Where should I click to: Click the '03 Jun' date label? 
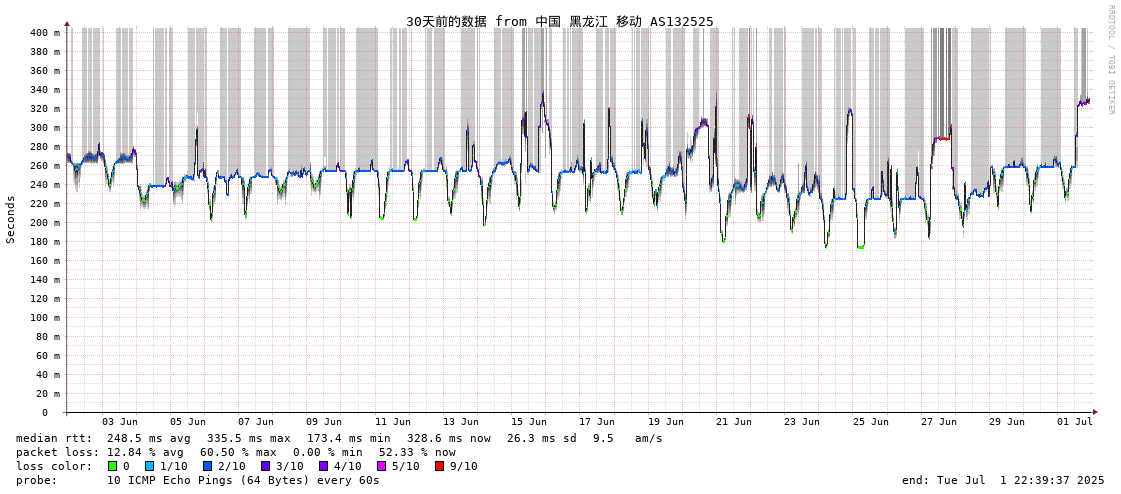point(119,422)
